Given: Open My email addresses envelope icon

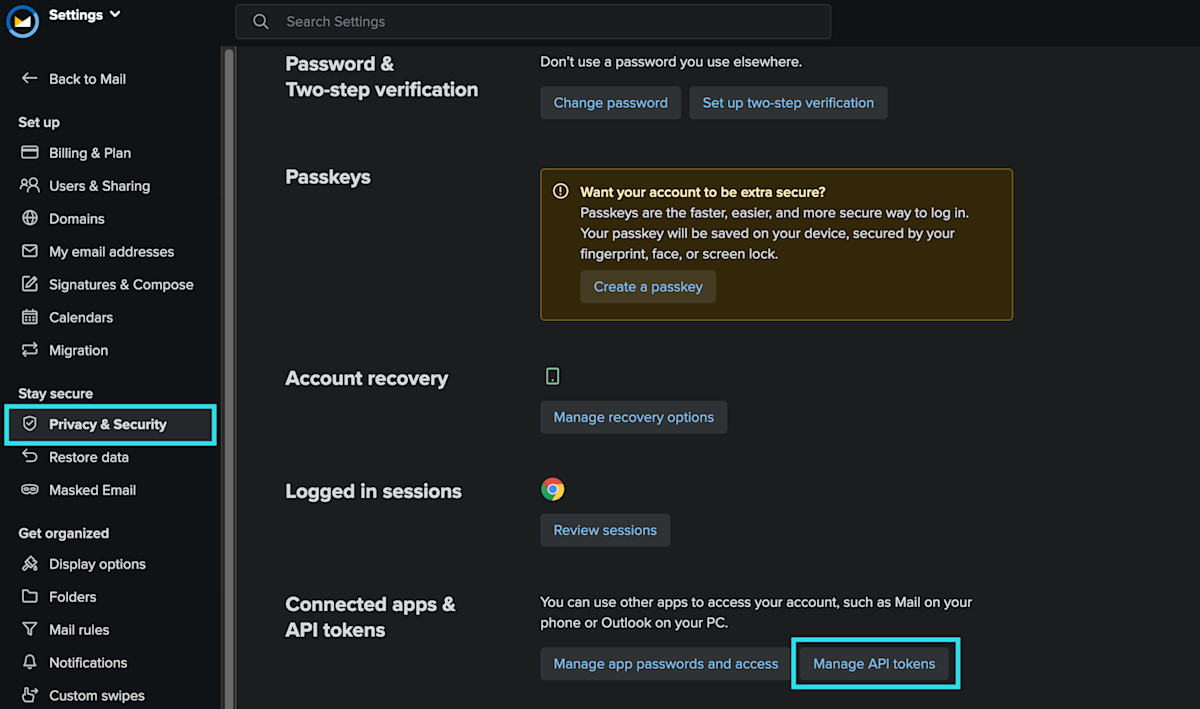Looking at the screenshot, I should (x=29, y=252).
